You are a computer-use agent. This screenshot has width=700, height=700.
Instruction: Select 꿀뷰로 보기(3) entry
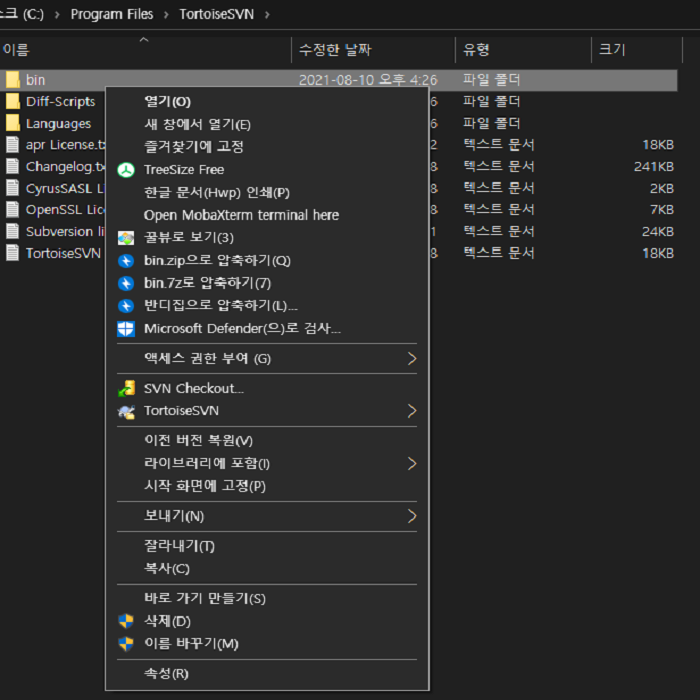tap(267, 238)
